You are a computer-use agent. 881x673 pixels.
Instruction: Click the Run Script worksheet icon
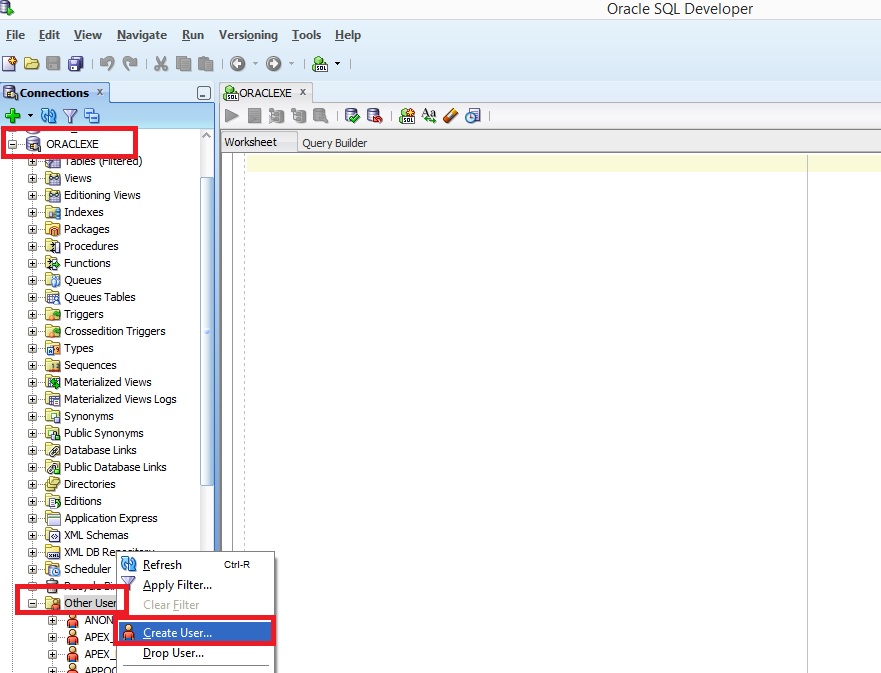254,116
